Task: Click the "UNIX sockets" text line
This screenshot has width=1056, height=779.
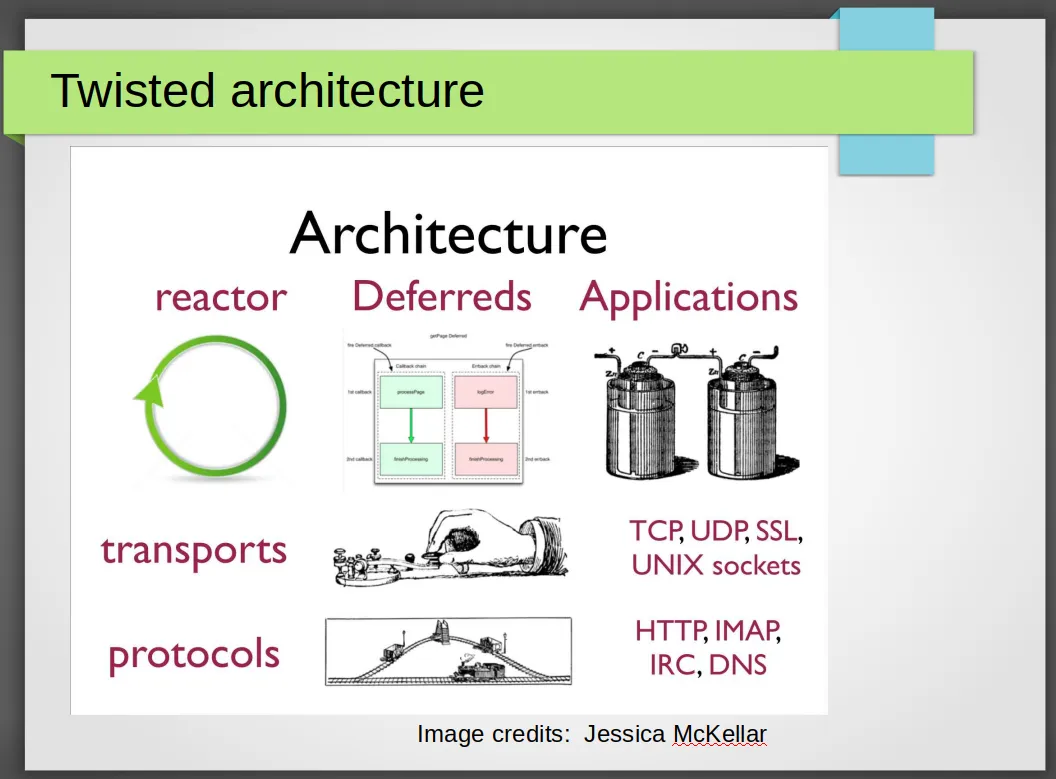Action: point(716,566)
